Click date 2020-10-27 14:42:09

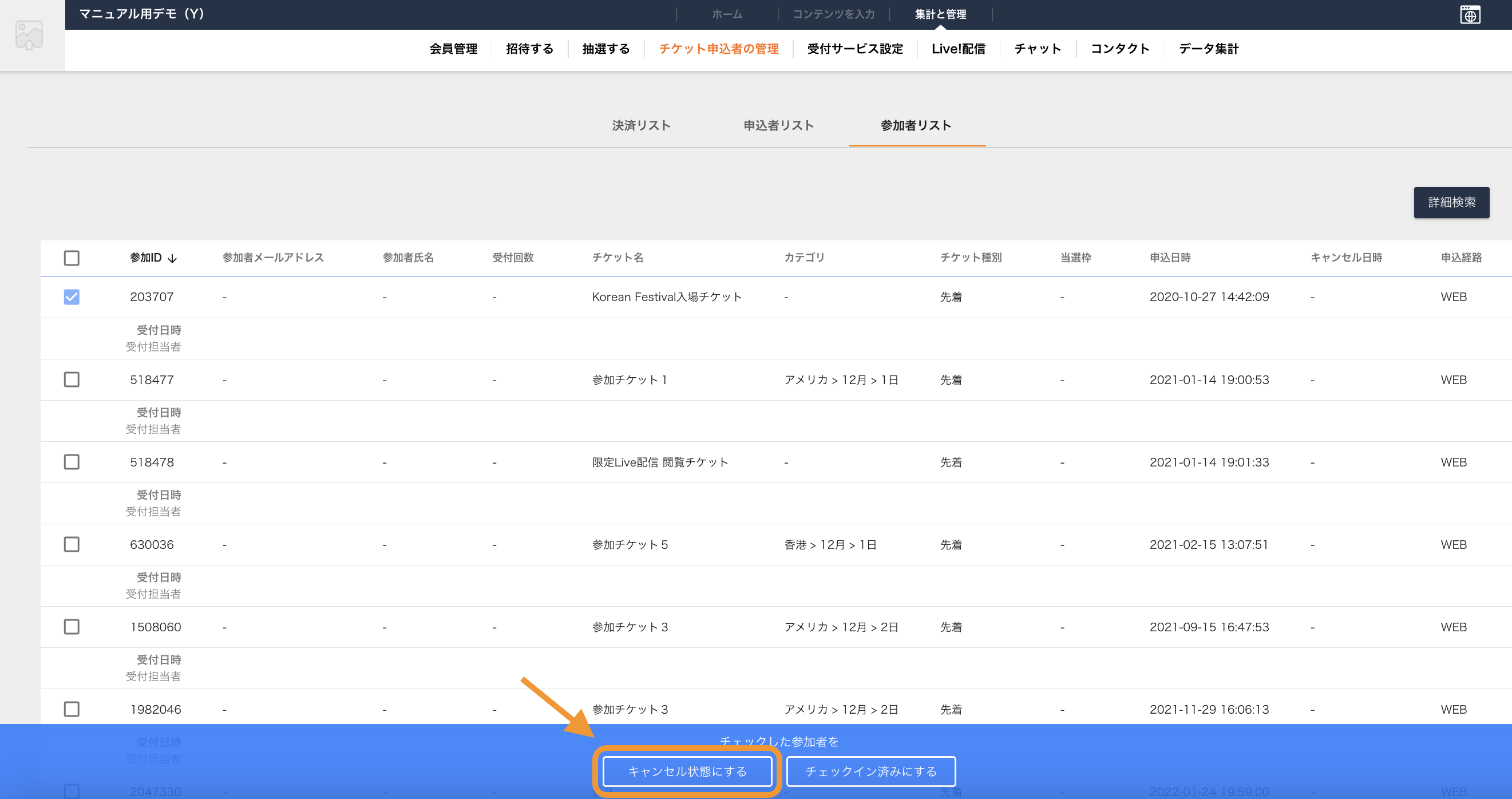tap(1209, 297)
